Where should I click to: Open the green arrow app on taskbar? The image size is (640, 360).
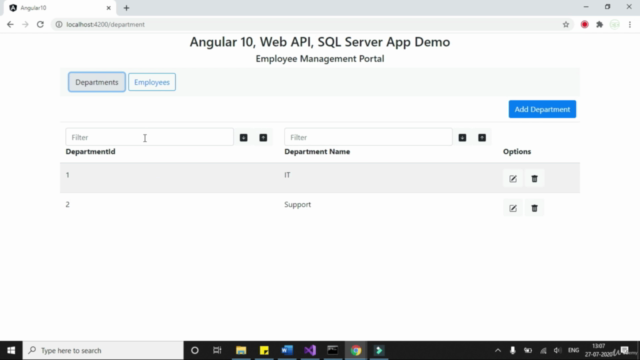[x=379, y=350]
